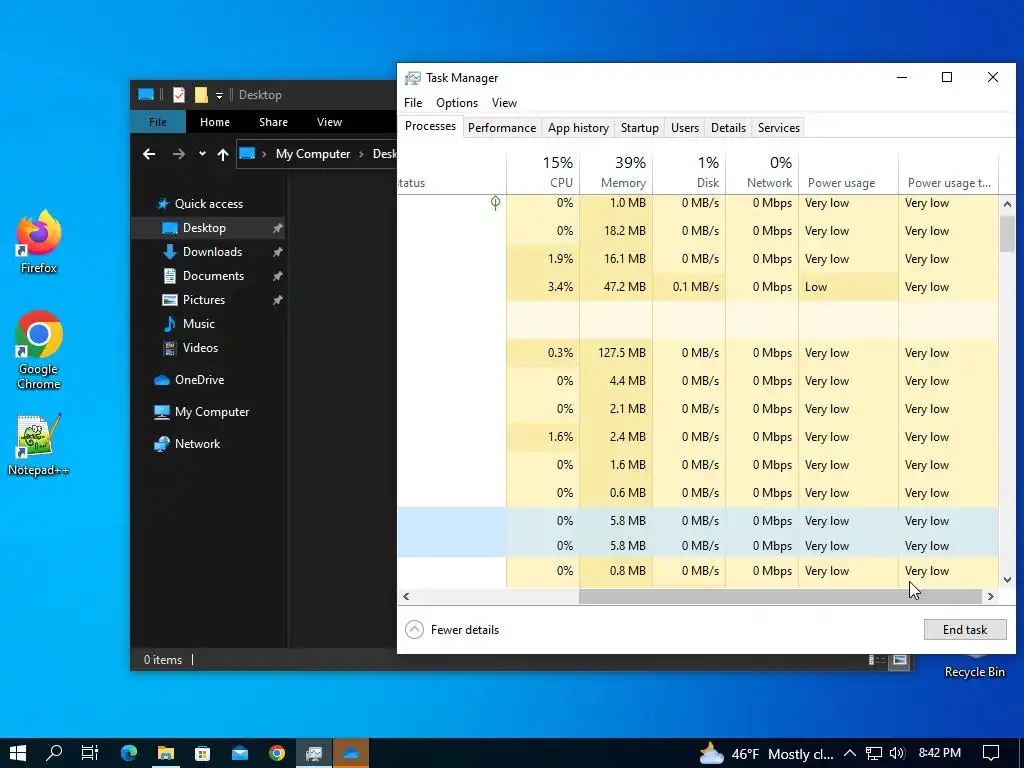This screenshot has width=1024, height=768.
Task: Open Chrome from the taskbar
Action: pyautogui.click(x=277, y=753)
